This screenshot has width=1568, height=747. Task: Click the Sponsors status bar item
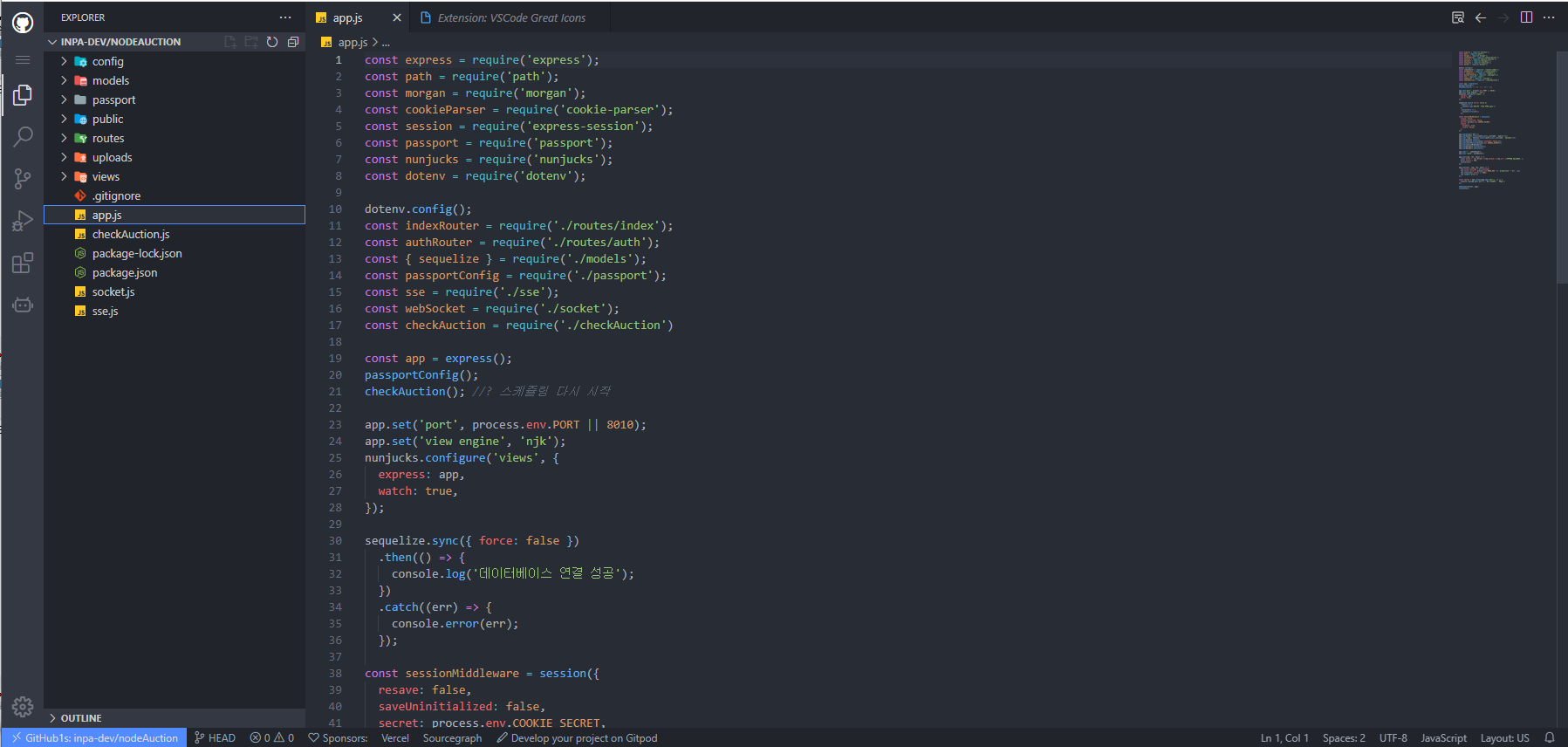[x=339, y=738]
